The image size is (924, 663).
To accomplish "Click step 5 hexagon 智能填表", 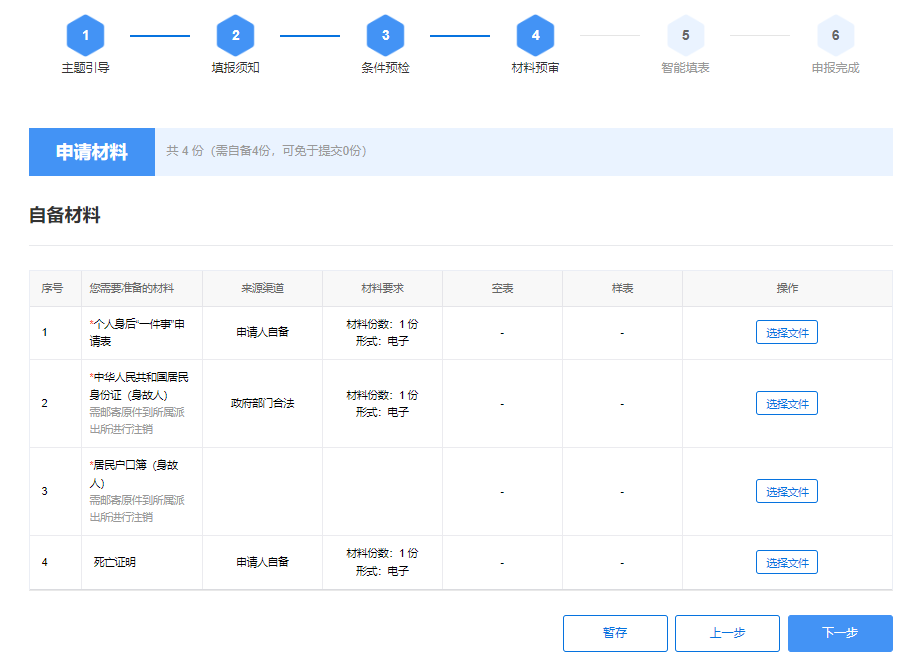I will 685,36.
